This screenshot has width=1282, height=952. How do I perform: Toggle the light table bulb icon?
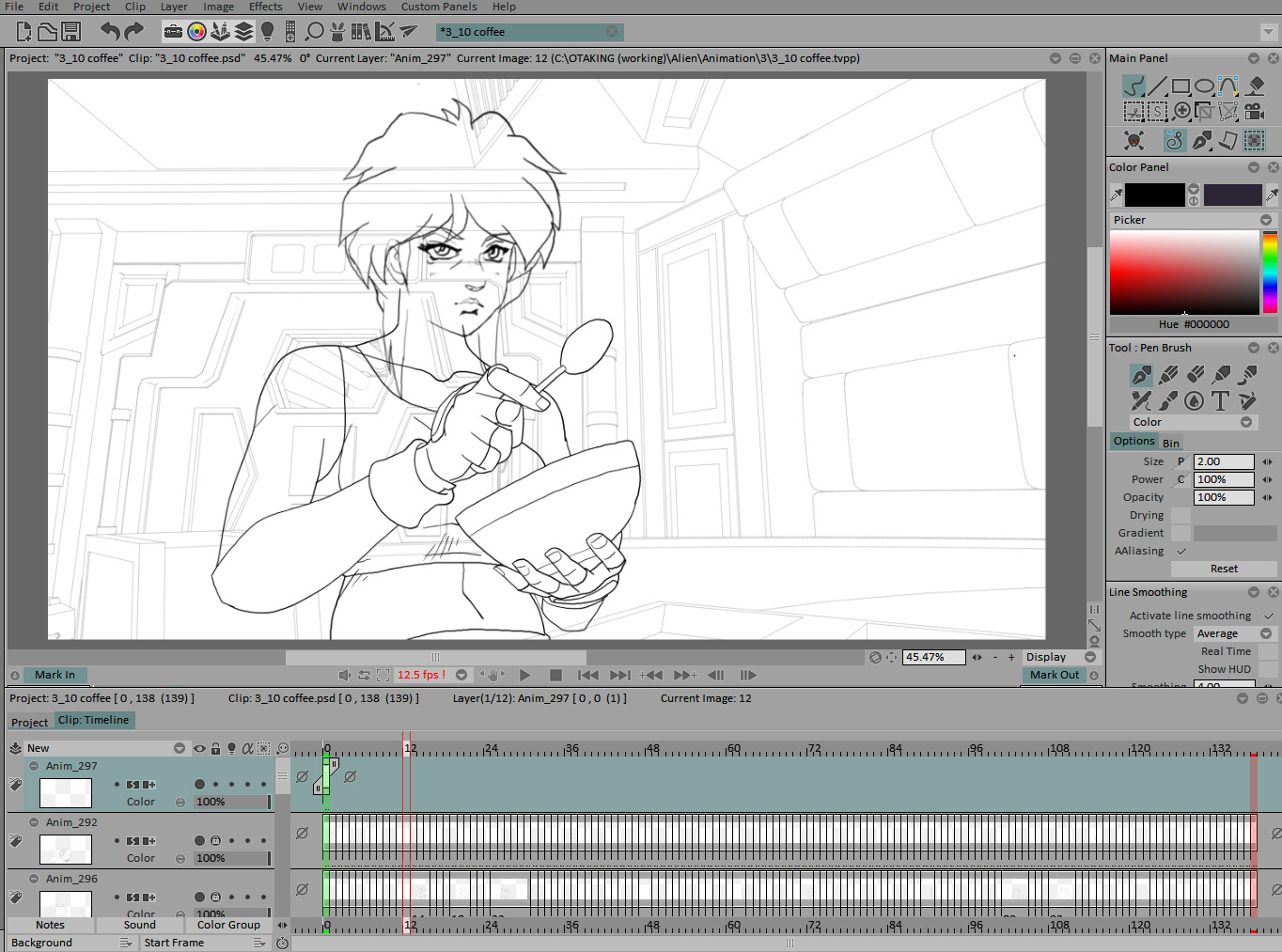click(267, 32)
